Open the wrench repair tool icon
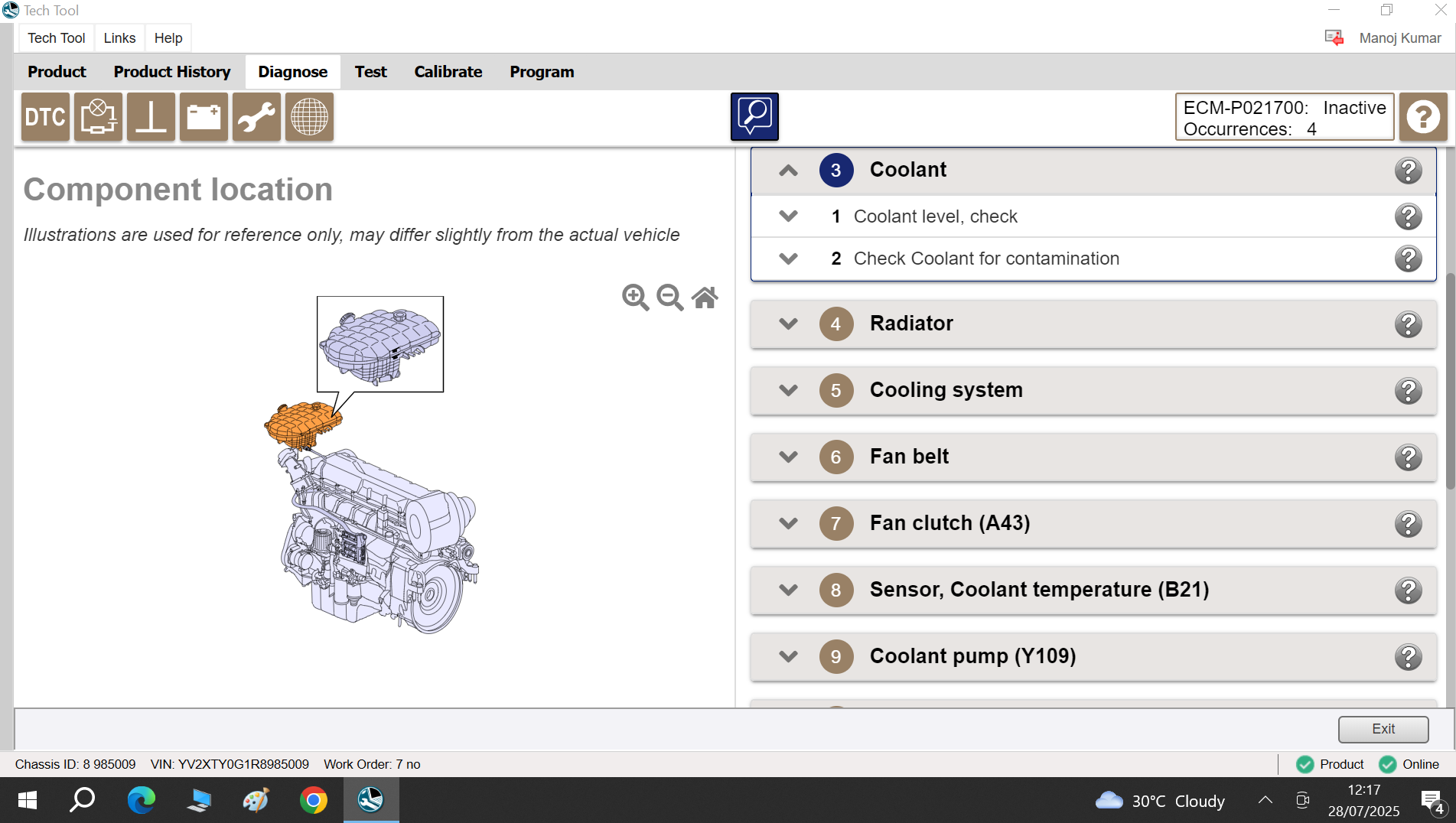Image resolution: width=1456 pixels, height=823 pixels. [x=256, y=117]
